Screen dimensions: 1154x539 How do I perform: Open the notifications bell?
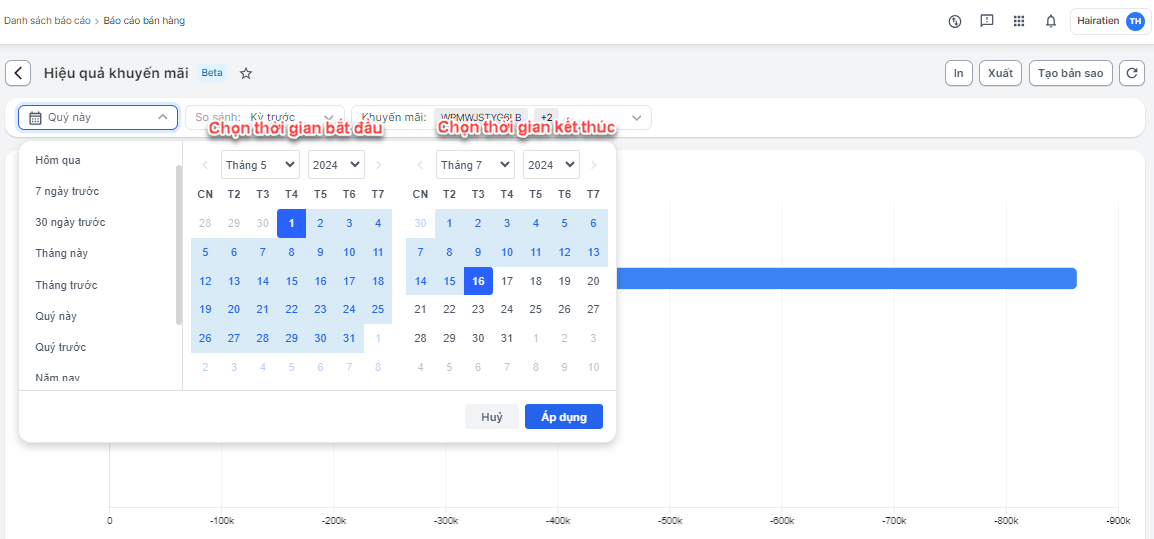click(1051, 21)
